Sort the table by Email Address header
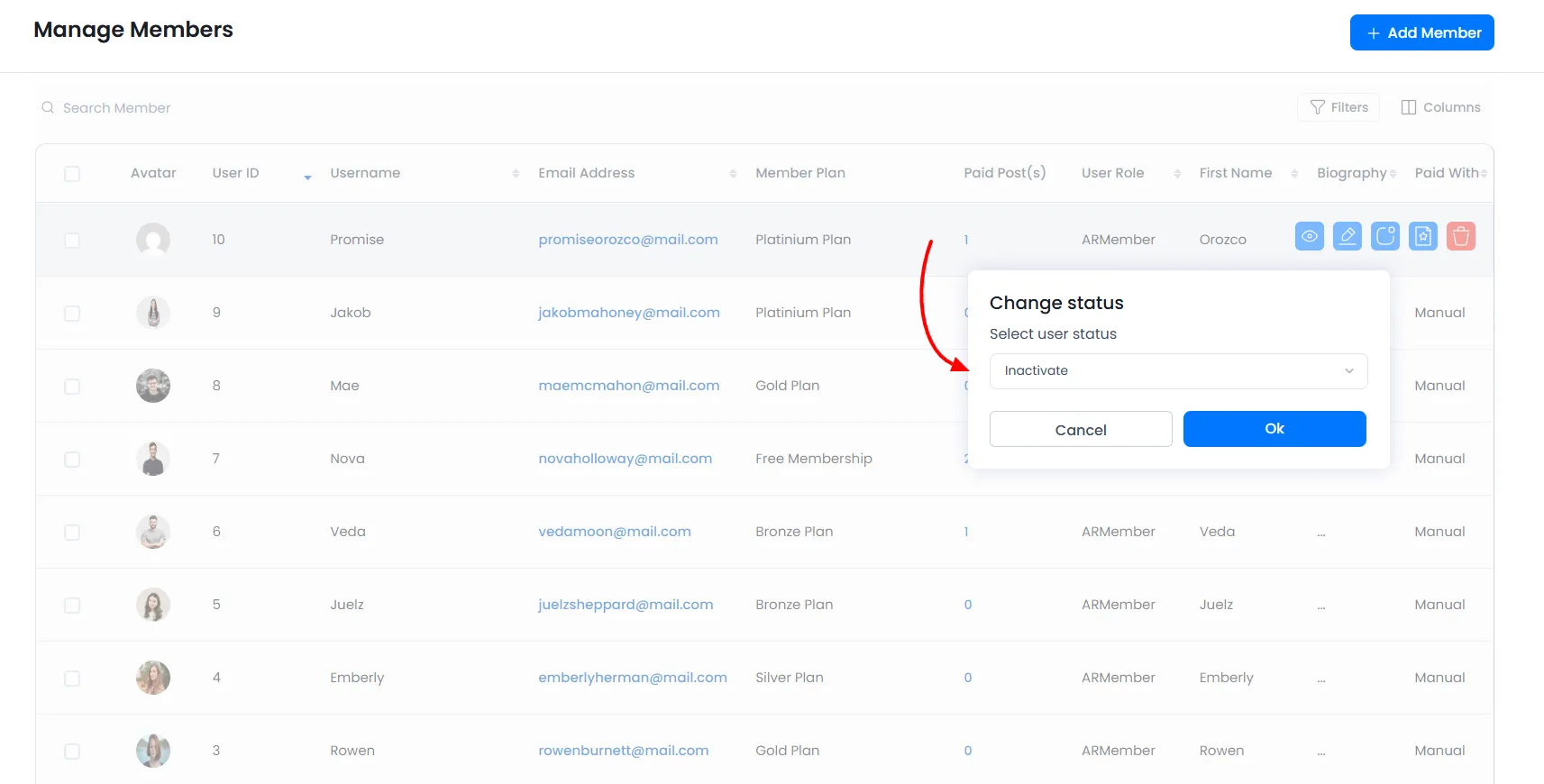This screenshot has height=784, width=1544. click(586, 173)
